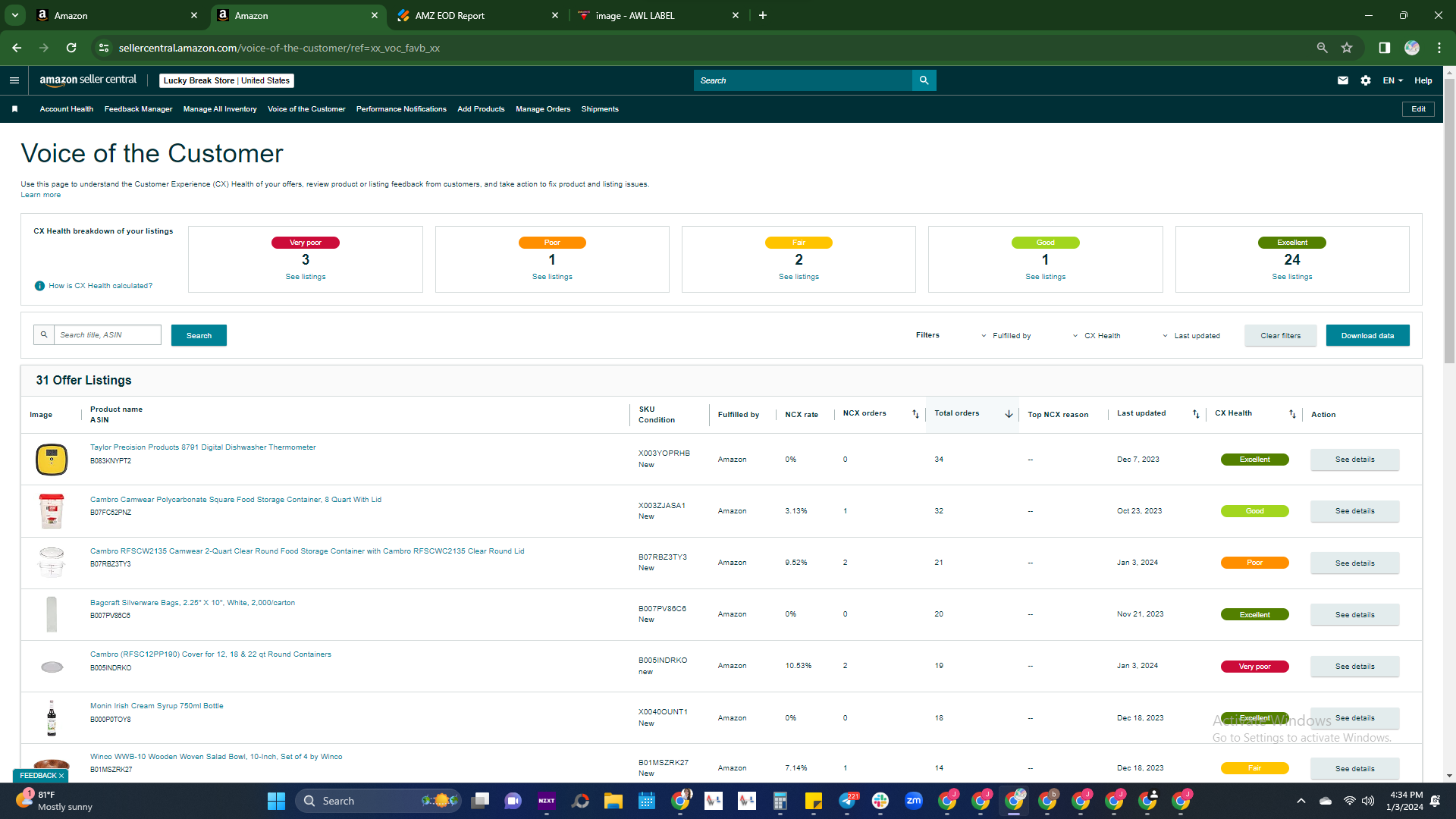This screenshot has width=1456, height=819.
Task: Open Add Products menu item
Action: click(x=481, y=109)
